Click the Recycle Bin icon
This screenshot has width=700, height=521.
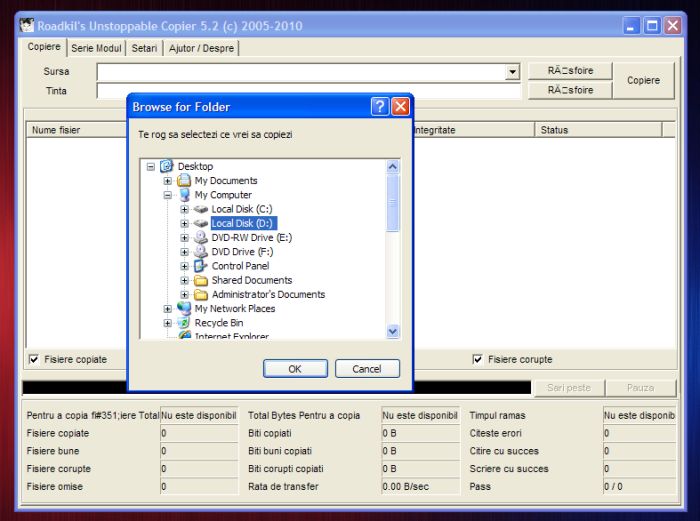[184, 323]
